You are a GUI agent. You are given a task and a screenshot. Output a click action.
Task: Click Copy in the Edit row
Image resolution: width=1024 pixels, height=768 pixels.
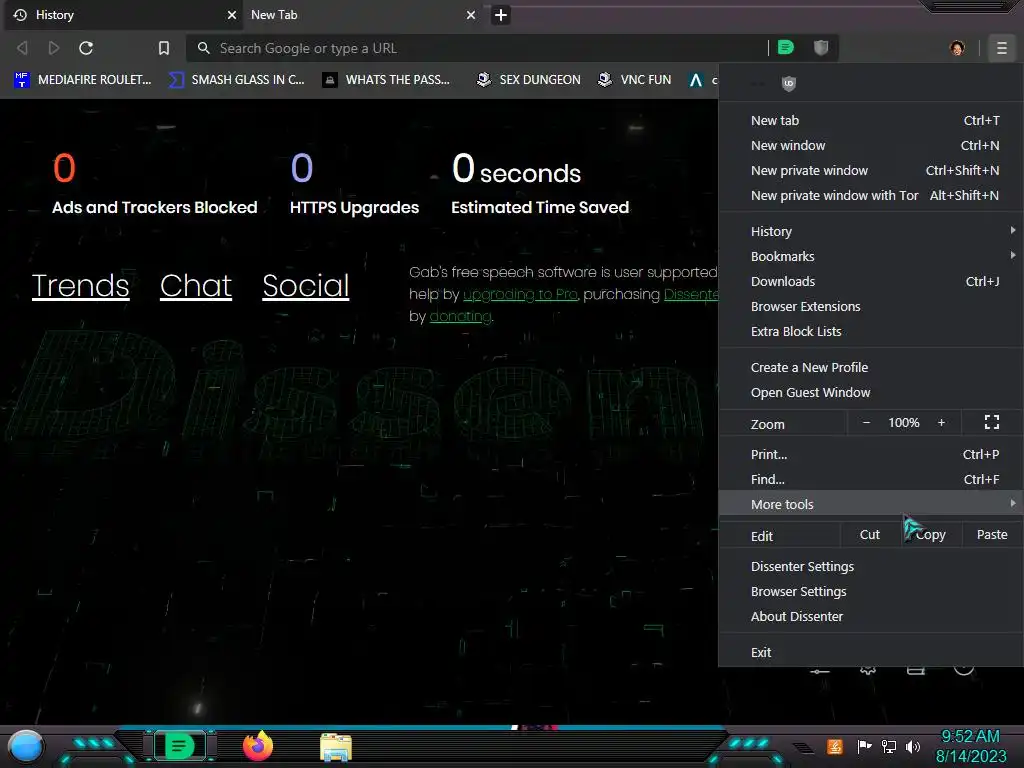[931, 535]
